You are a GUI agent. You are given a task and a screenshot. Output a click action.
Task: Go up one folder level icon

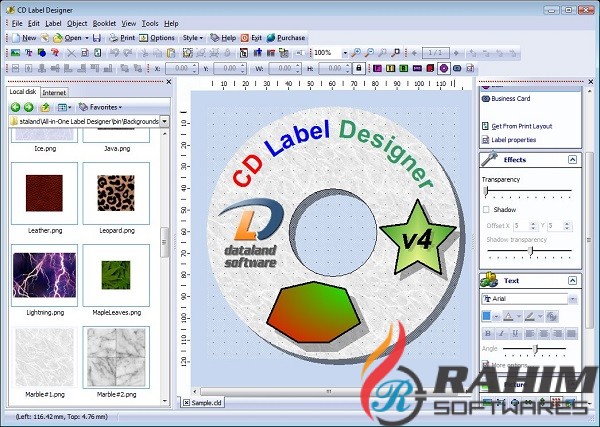coord(45,108)
